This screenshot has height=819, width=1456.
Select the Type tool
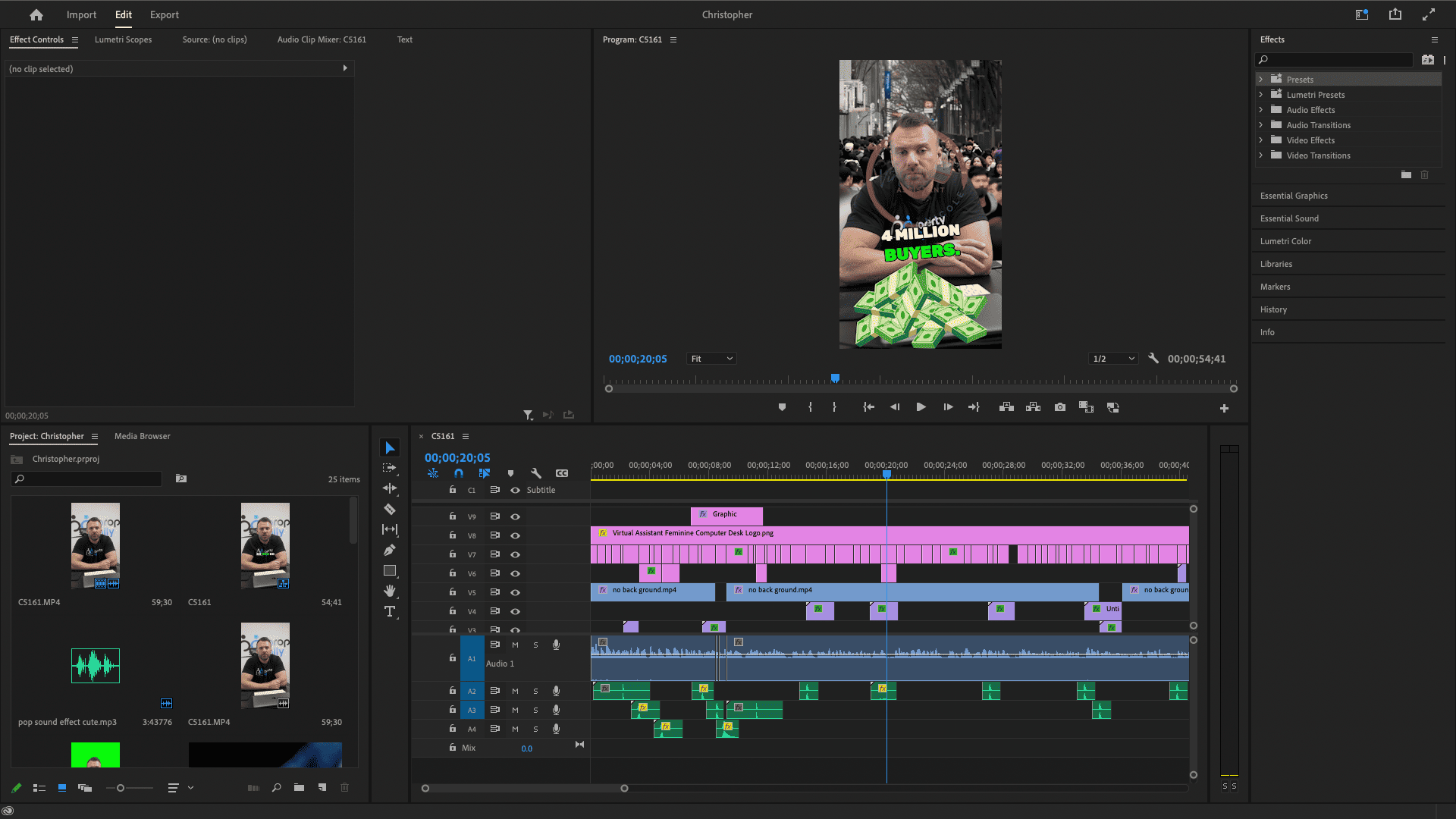pyautogui.click(x=390, y=612)
